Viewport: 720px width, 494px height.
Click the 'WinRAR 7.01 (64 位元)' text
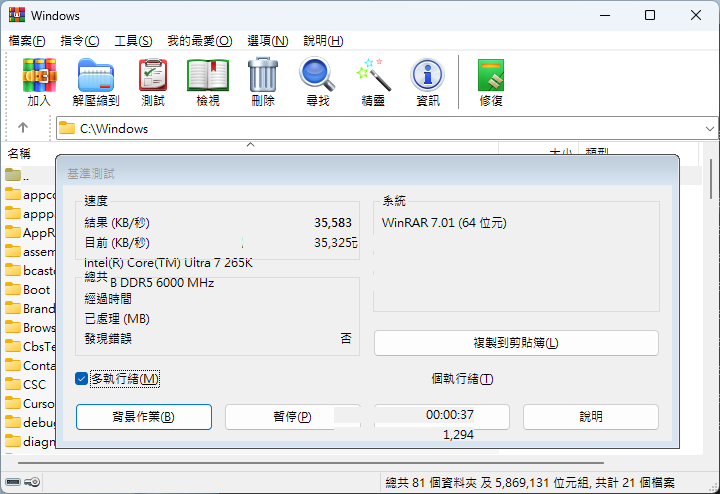444,223
